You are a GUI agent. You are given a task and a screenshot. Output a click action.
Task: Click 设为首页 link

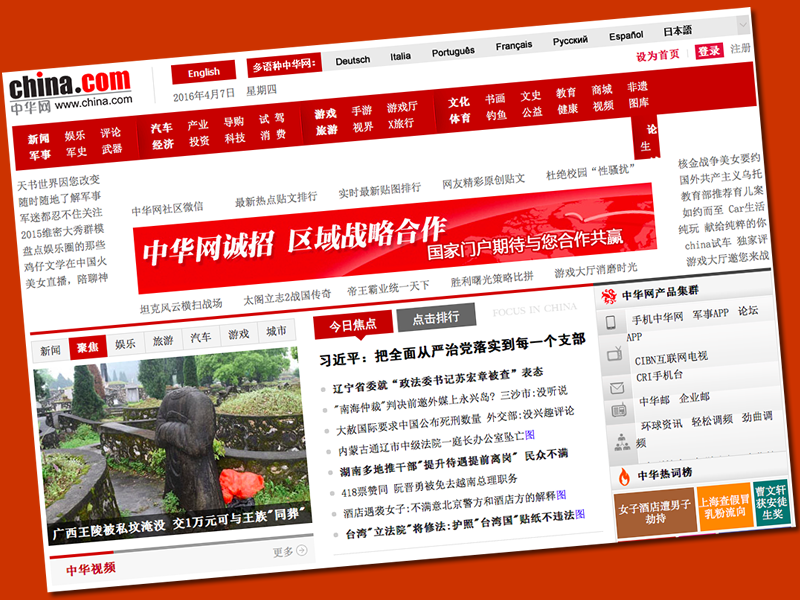658,55
